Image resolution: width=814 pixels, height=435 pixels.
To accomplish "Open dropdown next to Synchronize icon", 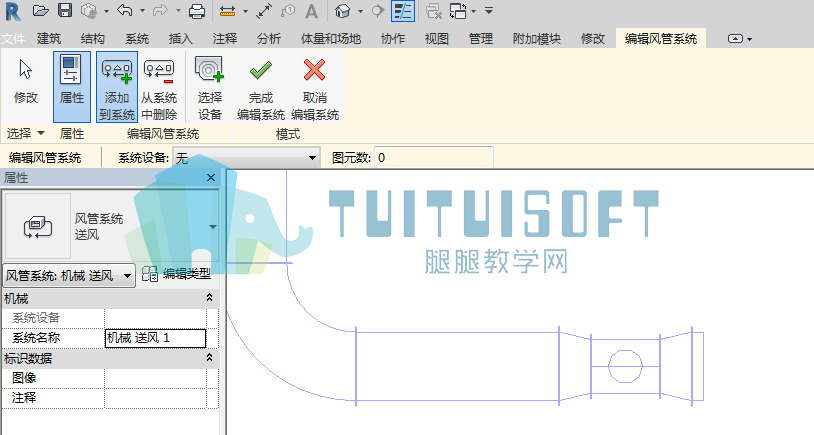I will (106, 11).
